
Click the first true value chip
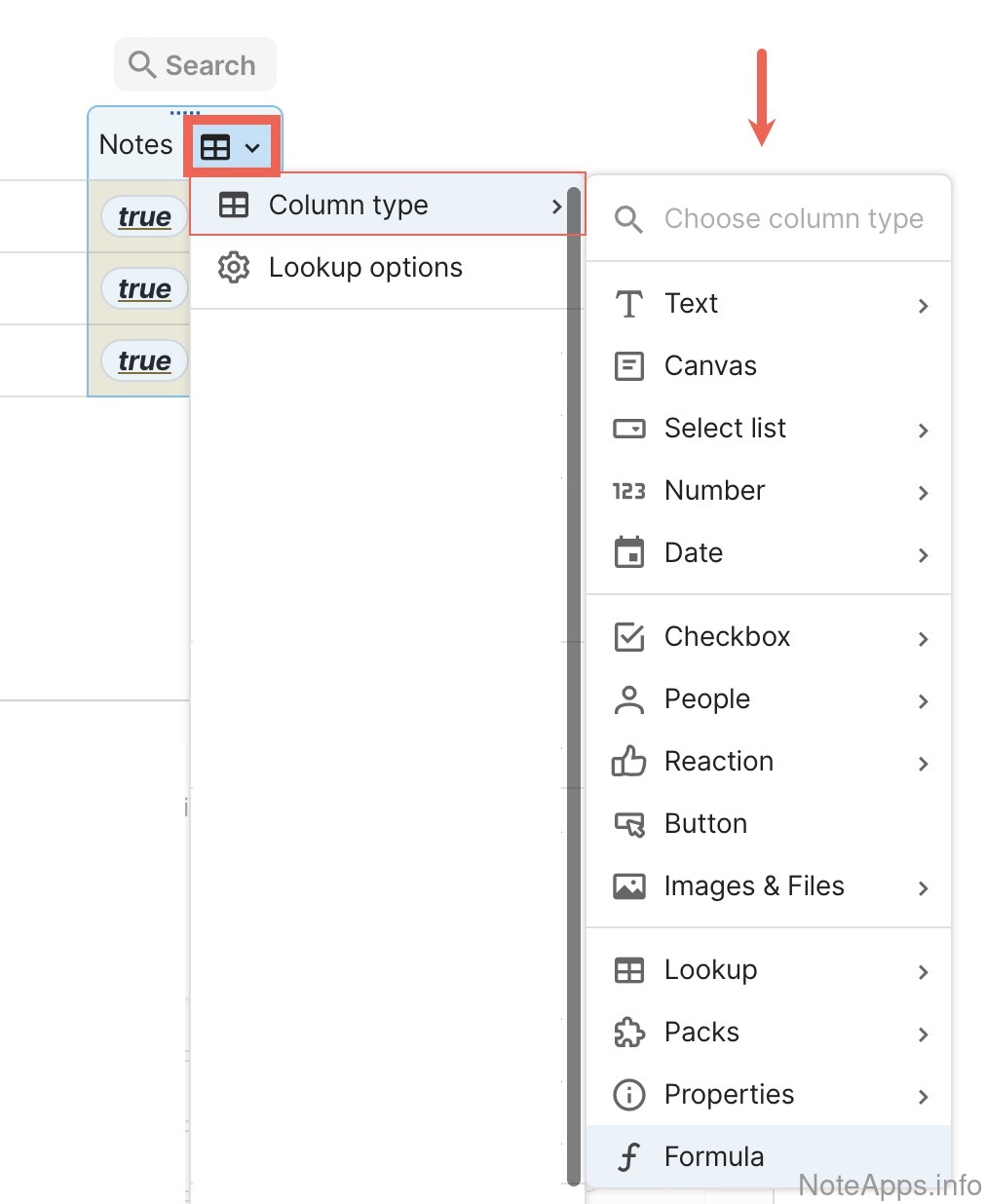pos(144,216)
